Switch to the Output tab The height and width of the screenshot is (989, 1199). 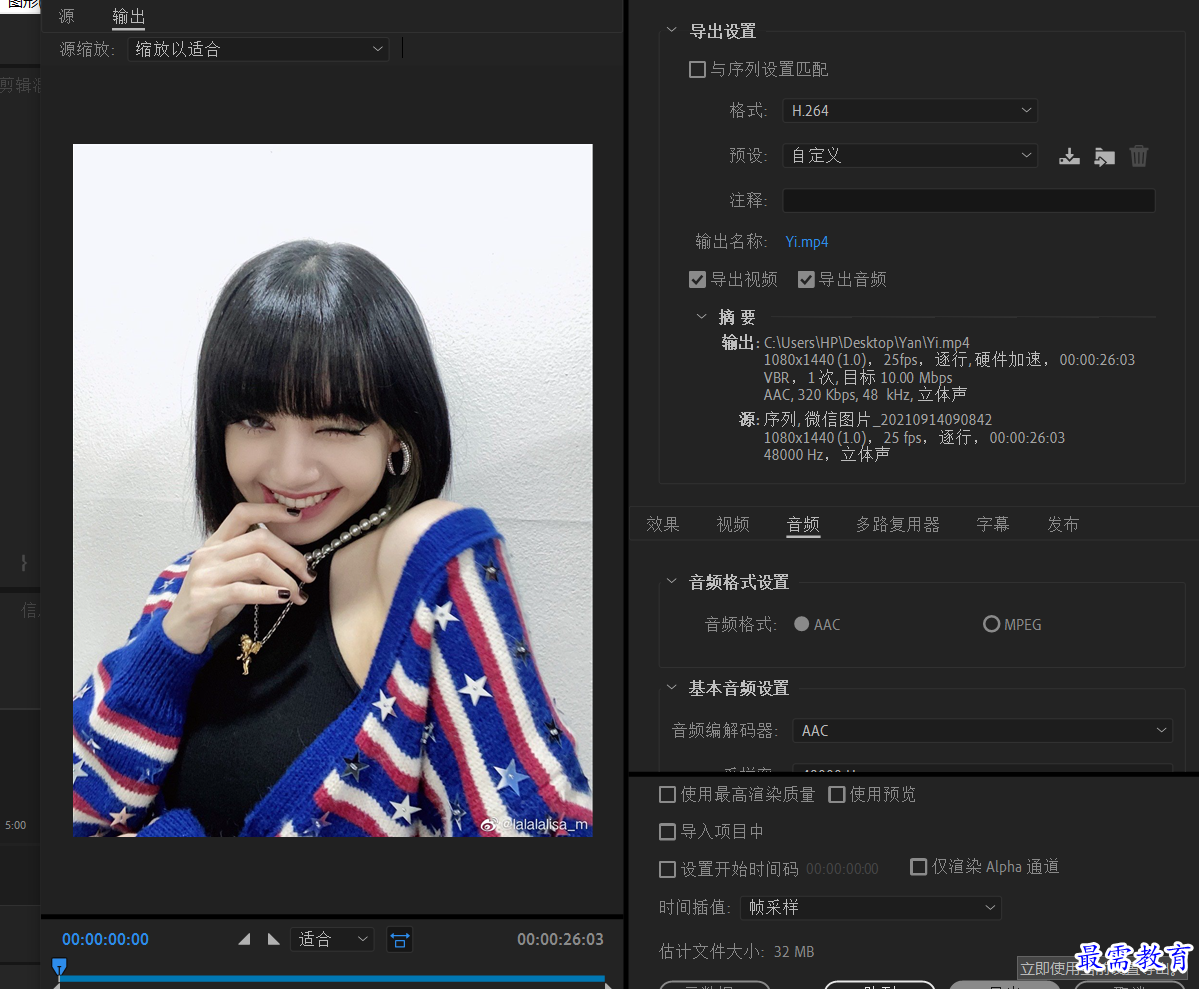point(128,16)
